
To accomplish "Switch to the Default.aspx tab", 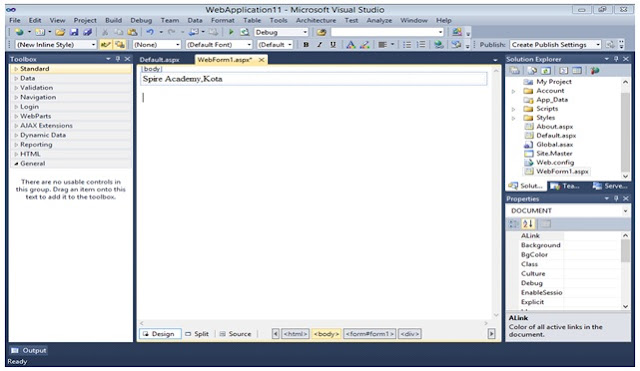I will [x=160, y=60].
